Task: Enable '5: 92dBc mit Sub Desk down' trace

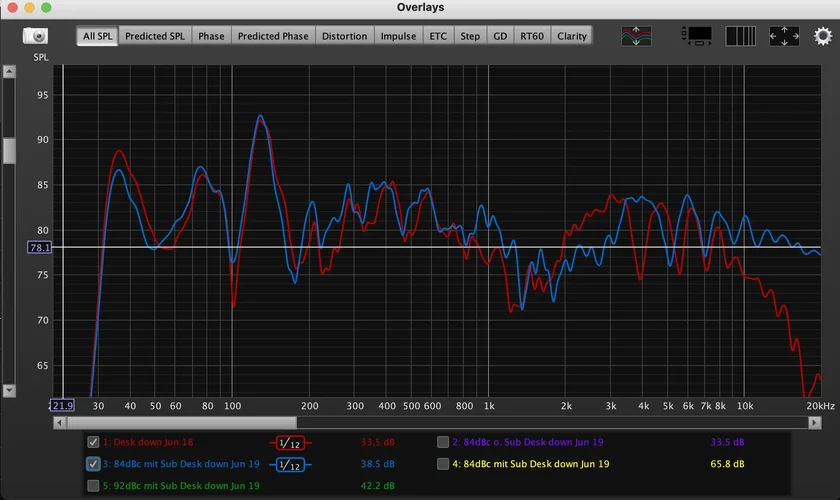Action: click(93, 487)
